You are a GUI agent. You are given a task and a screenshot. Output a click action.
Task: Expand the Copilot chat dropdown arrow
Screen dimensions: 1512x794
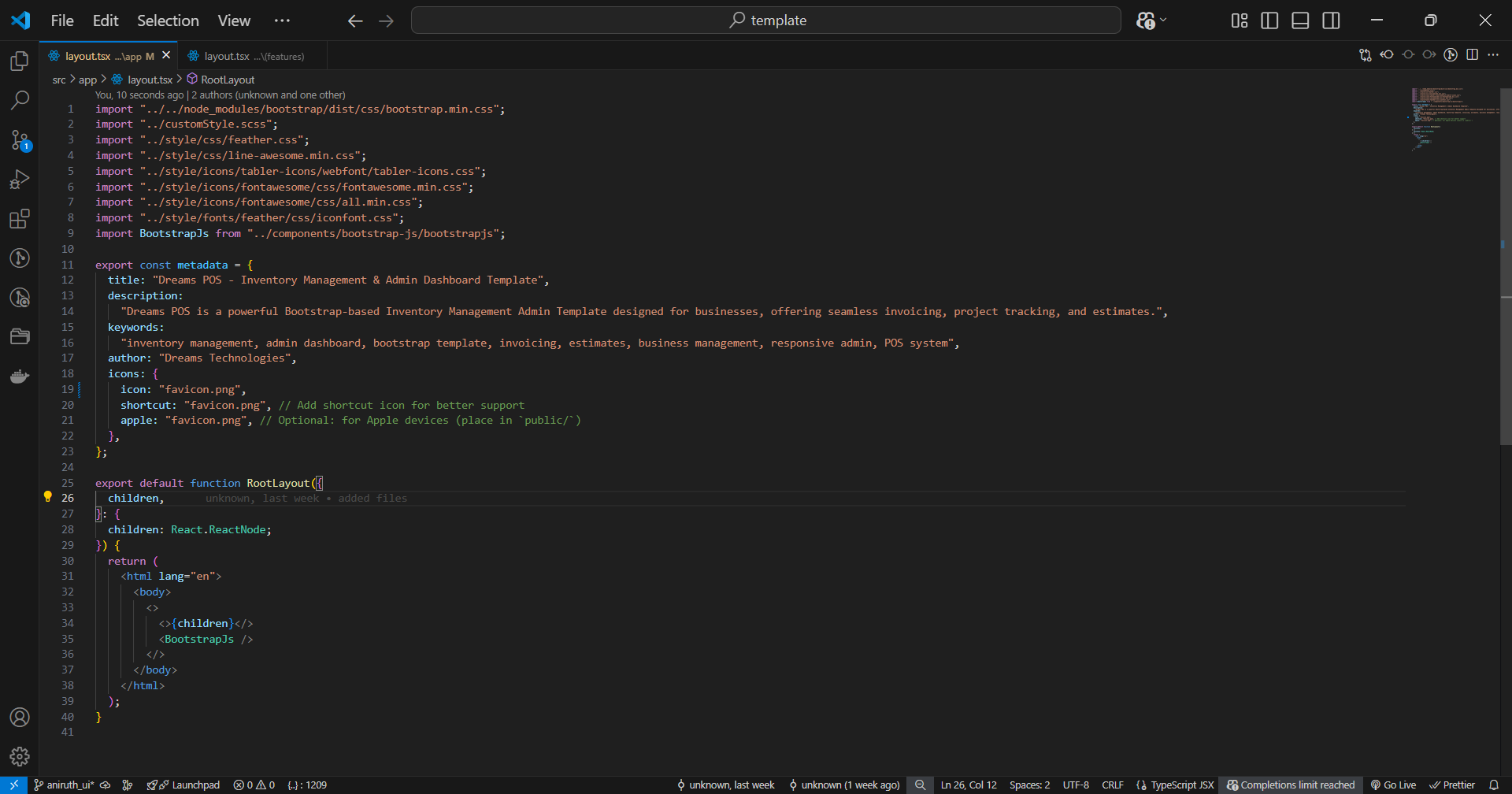point(1164,20)
